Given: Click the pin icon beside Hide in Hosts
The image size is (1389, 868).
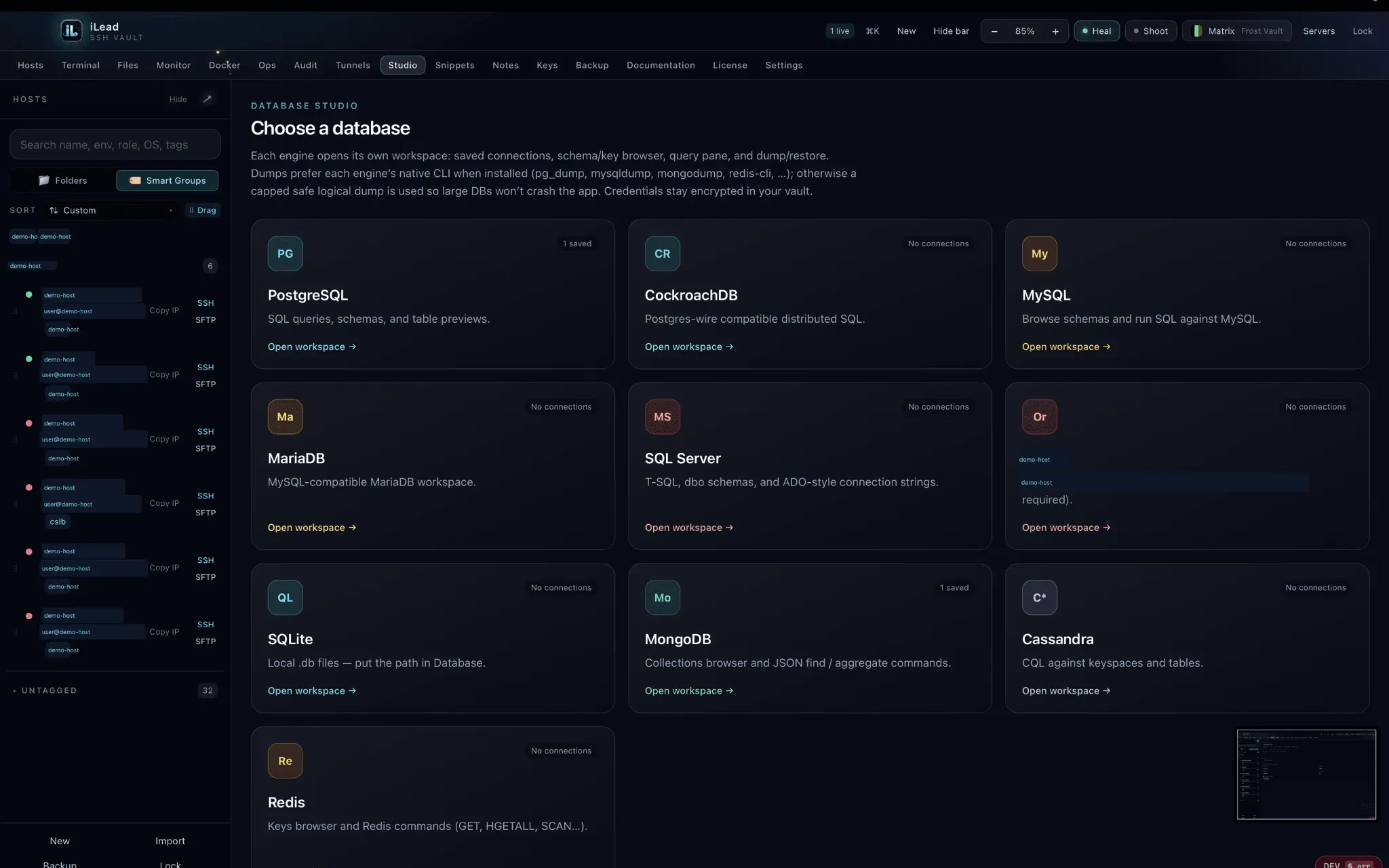Looking at the screenshot, I should (x=208, y=99).
